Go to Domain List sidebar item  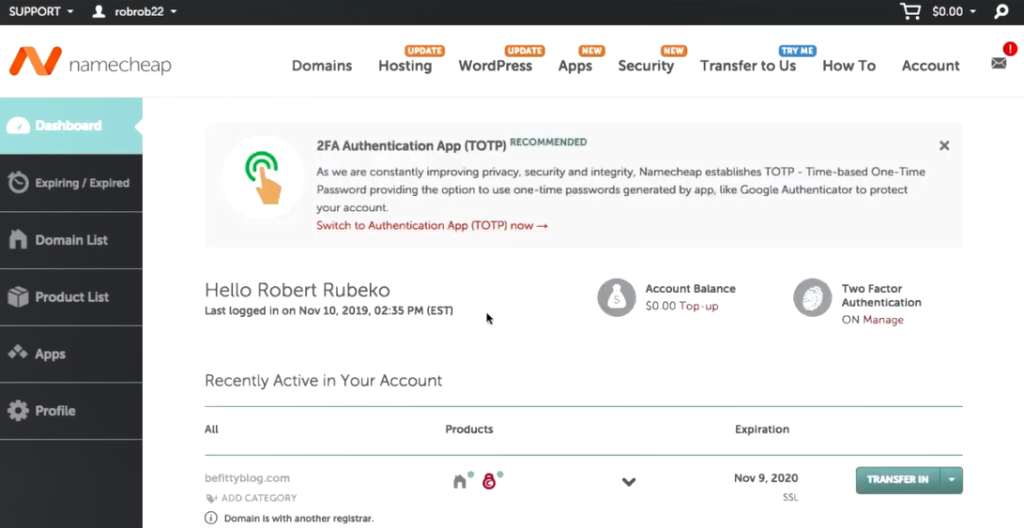click(71, 240)
